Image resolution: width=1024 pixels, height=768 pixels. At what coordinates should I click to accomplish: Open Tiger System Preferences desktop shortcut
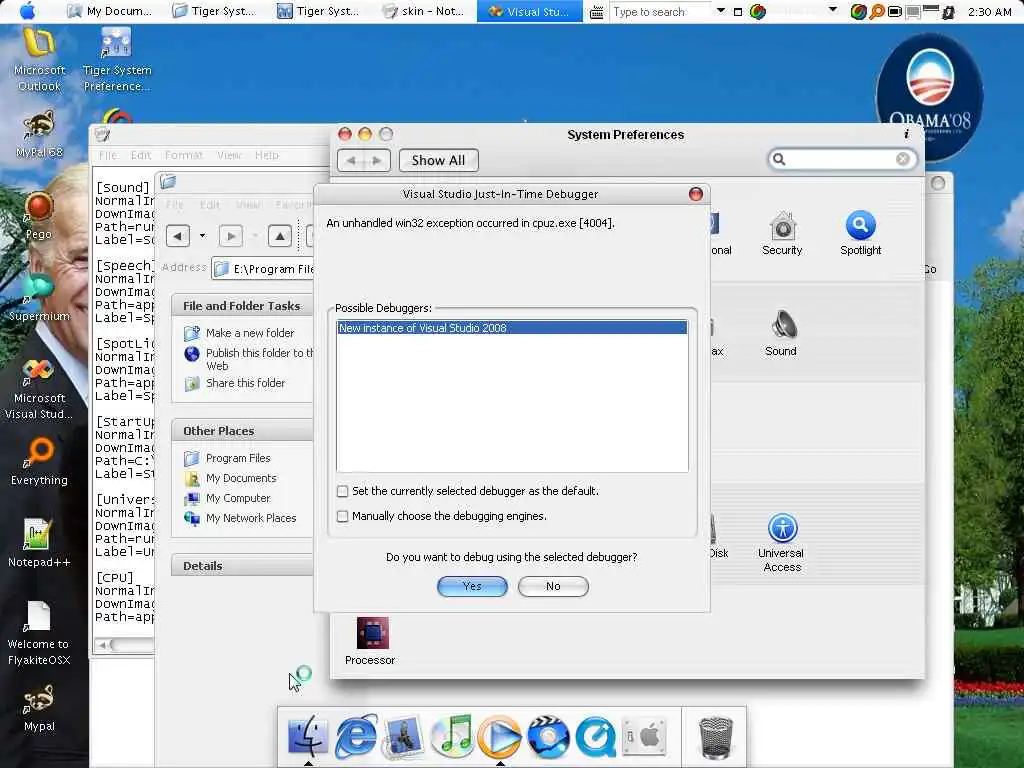117,60
